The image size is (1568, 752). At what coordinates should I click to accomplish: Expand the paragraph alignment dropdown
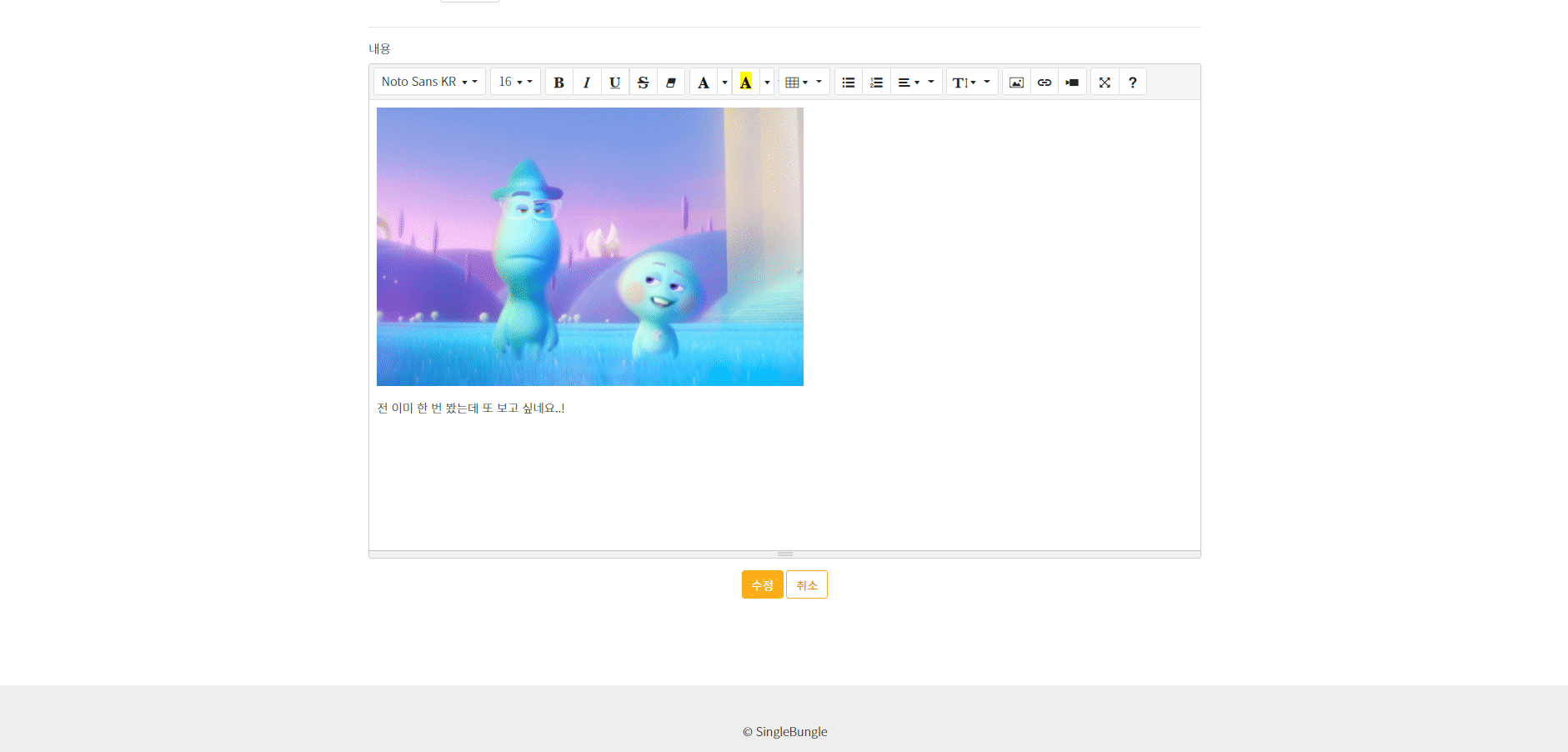pos(916,82)
